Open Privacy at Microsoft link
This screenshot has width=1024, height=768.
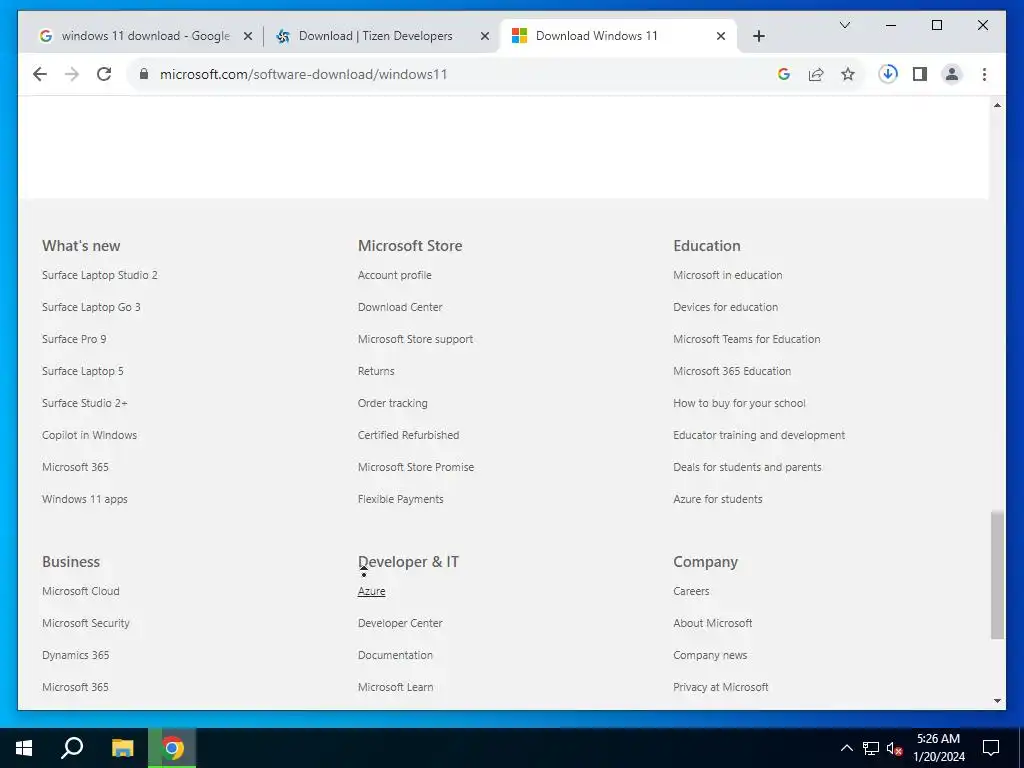(721, 687)
